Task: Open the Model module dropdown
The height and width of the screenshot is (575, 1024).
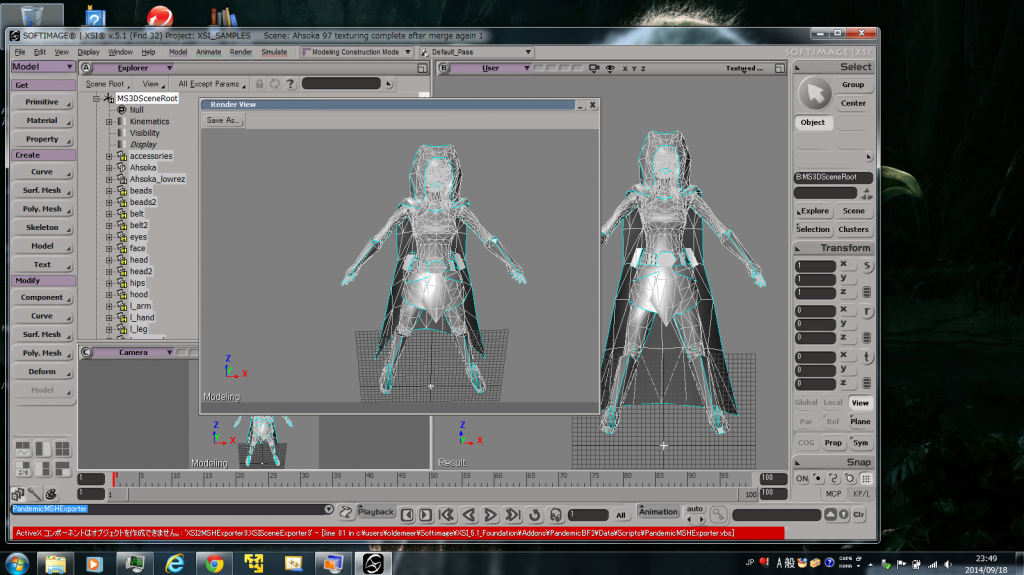Action: point(43,67)
